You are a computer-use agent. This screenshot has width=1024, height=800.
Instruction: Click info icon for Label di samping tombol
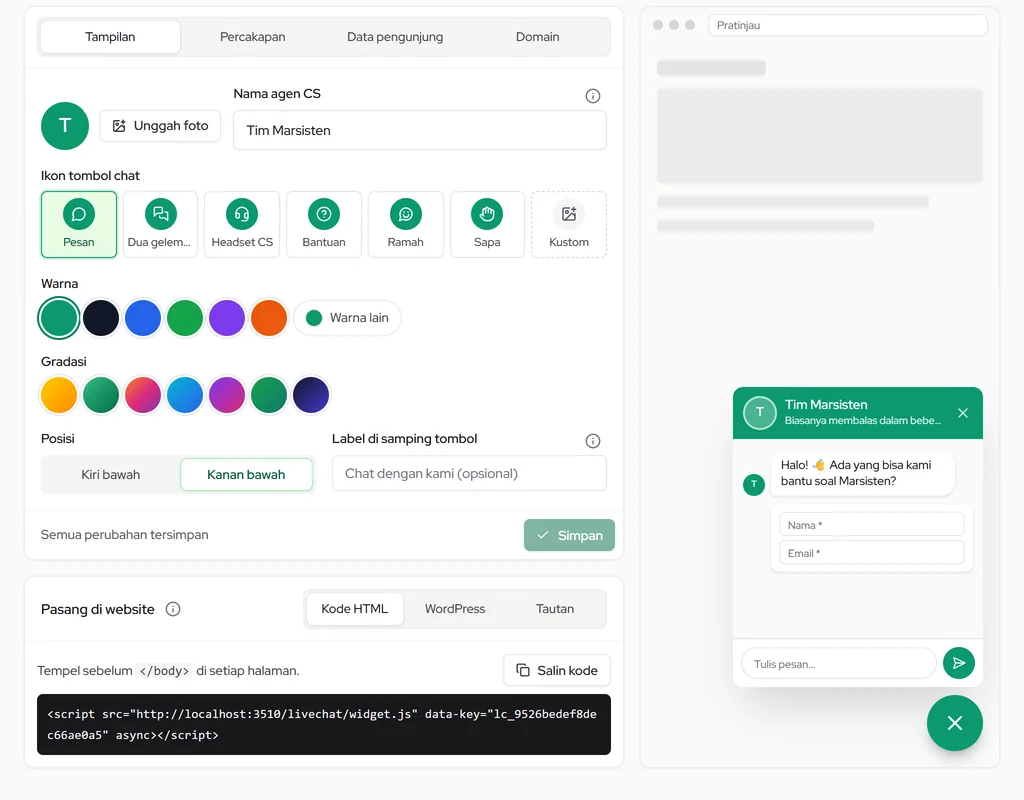click(592, 441)
